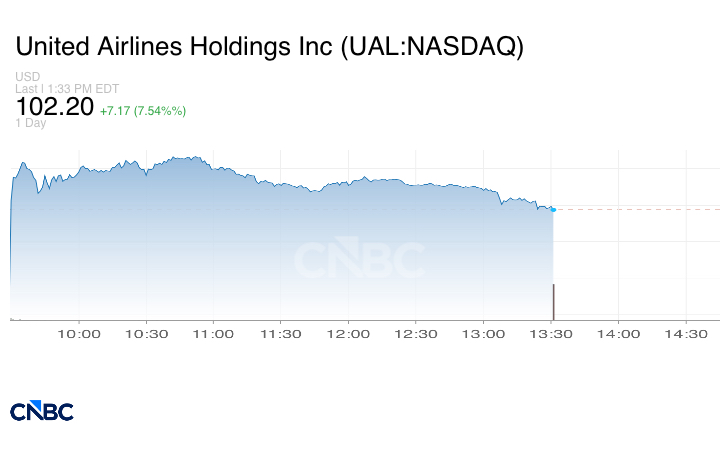The image size is (720, 450).
Task: Click the United Airlines Holdings Inc title
Action: (269, 47)
